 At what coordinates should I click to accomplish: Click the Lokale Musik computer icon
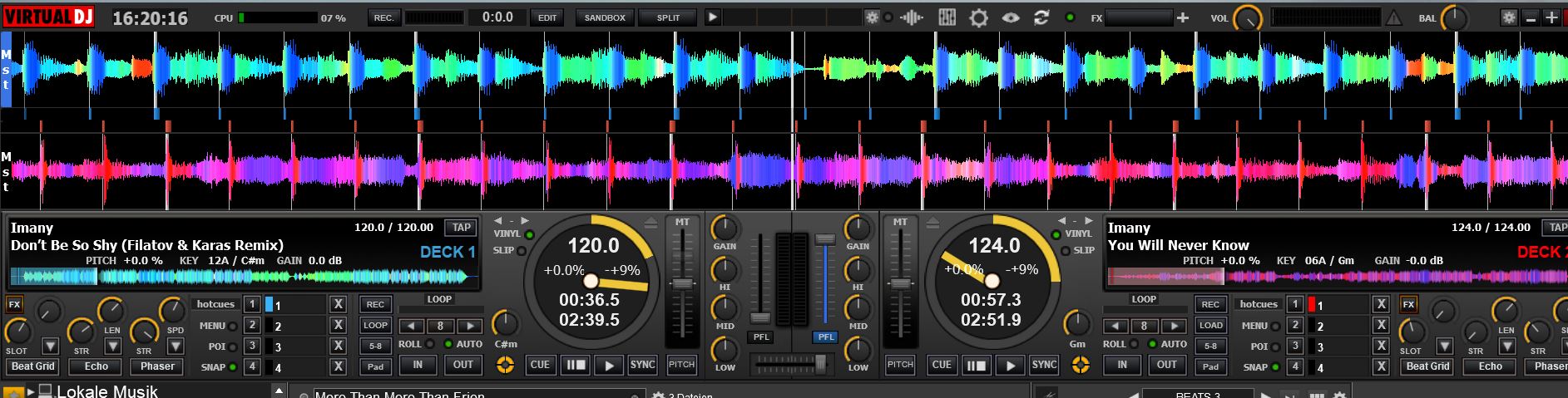point(46,391)
